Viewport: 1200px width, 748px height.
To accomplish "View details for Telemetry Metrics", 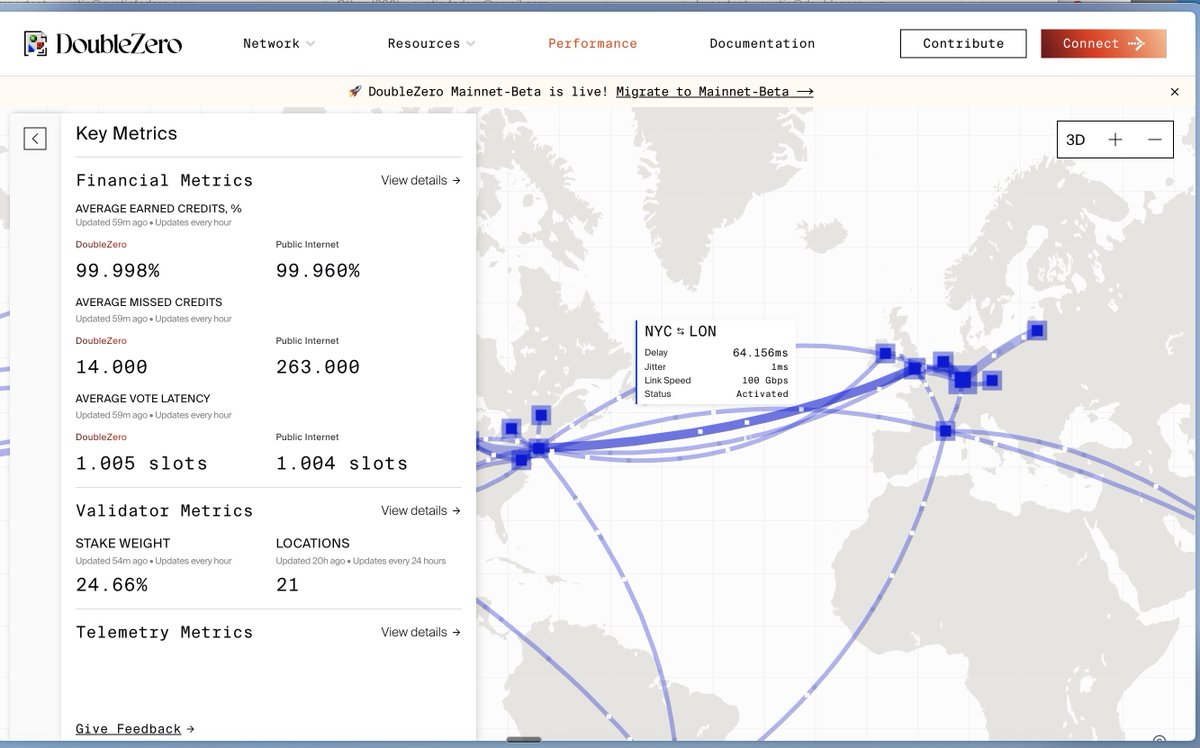I will (421, 633).
